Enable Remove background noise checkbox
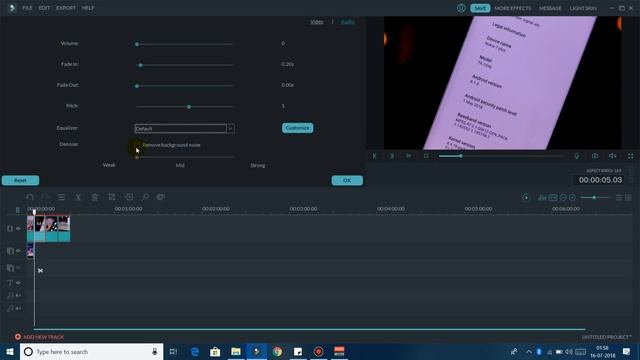 [x=138, y=145]
